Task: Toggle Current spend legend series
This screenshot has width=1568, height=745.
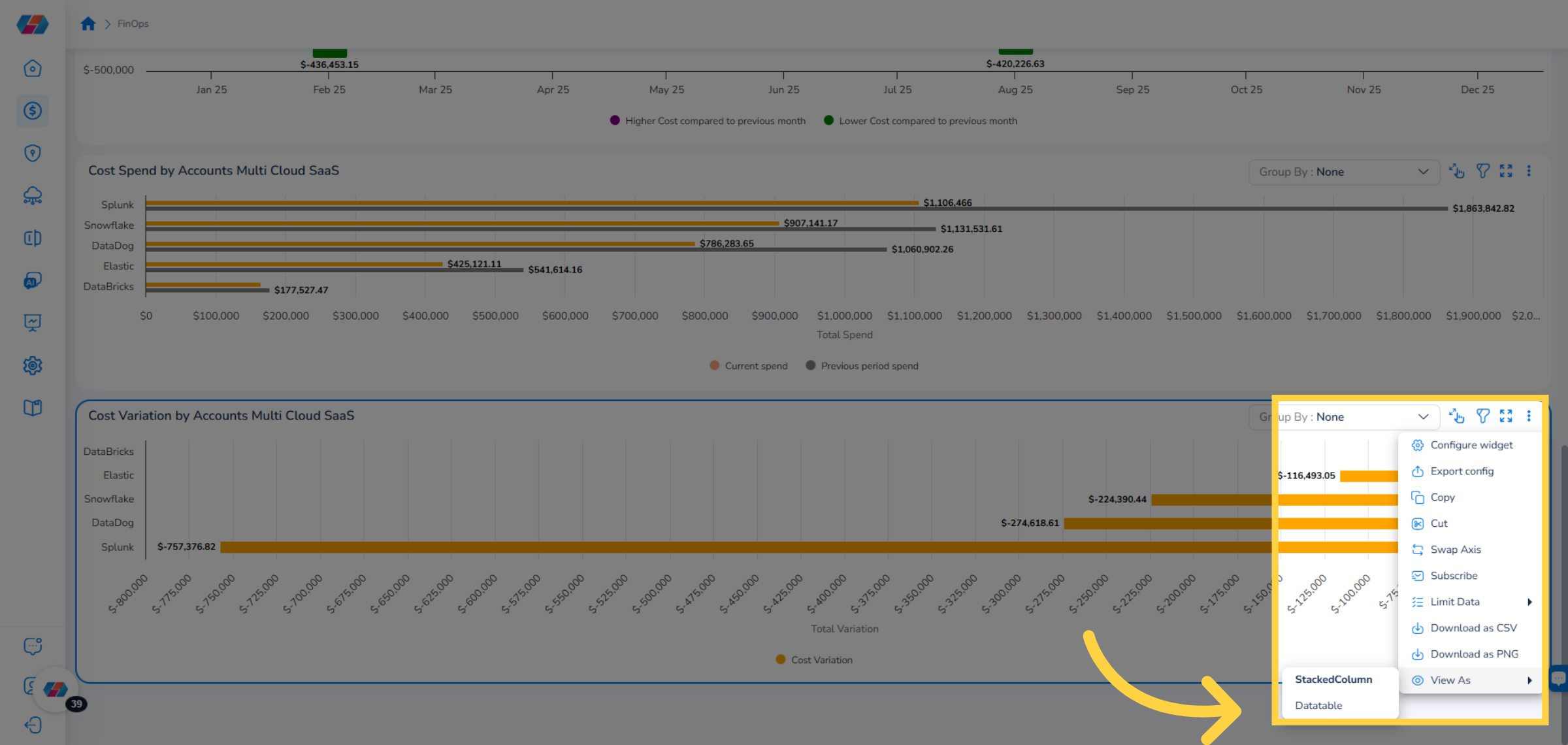Action: tap(749, 366)
